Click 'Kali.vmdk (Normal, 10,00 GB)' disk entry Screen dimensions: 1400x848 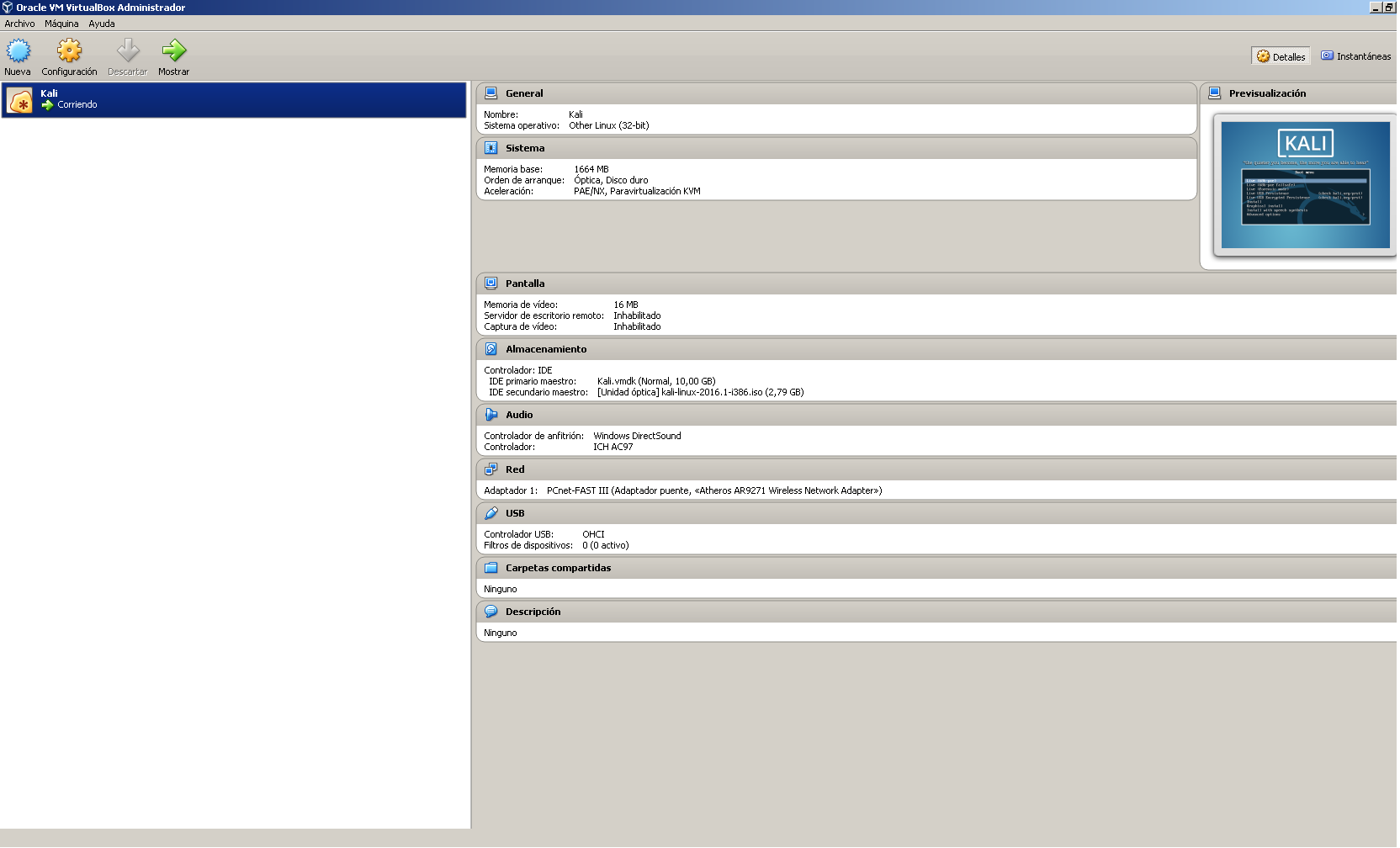[656, 382]
